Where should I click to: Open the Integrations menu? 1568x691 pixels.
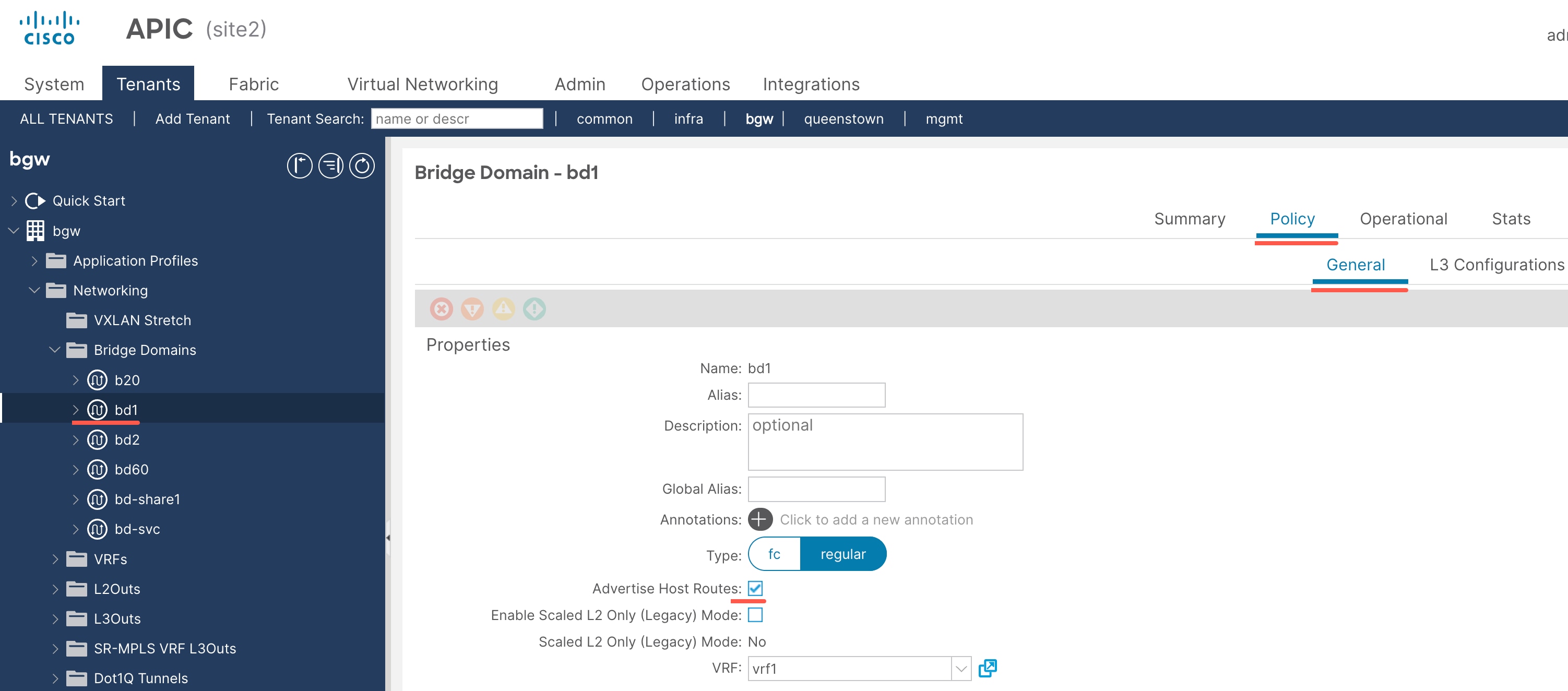(811, 84)
